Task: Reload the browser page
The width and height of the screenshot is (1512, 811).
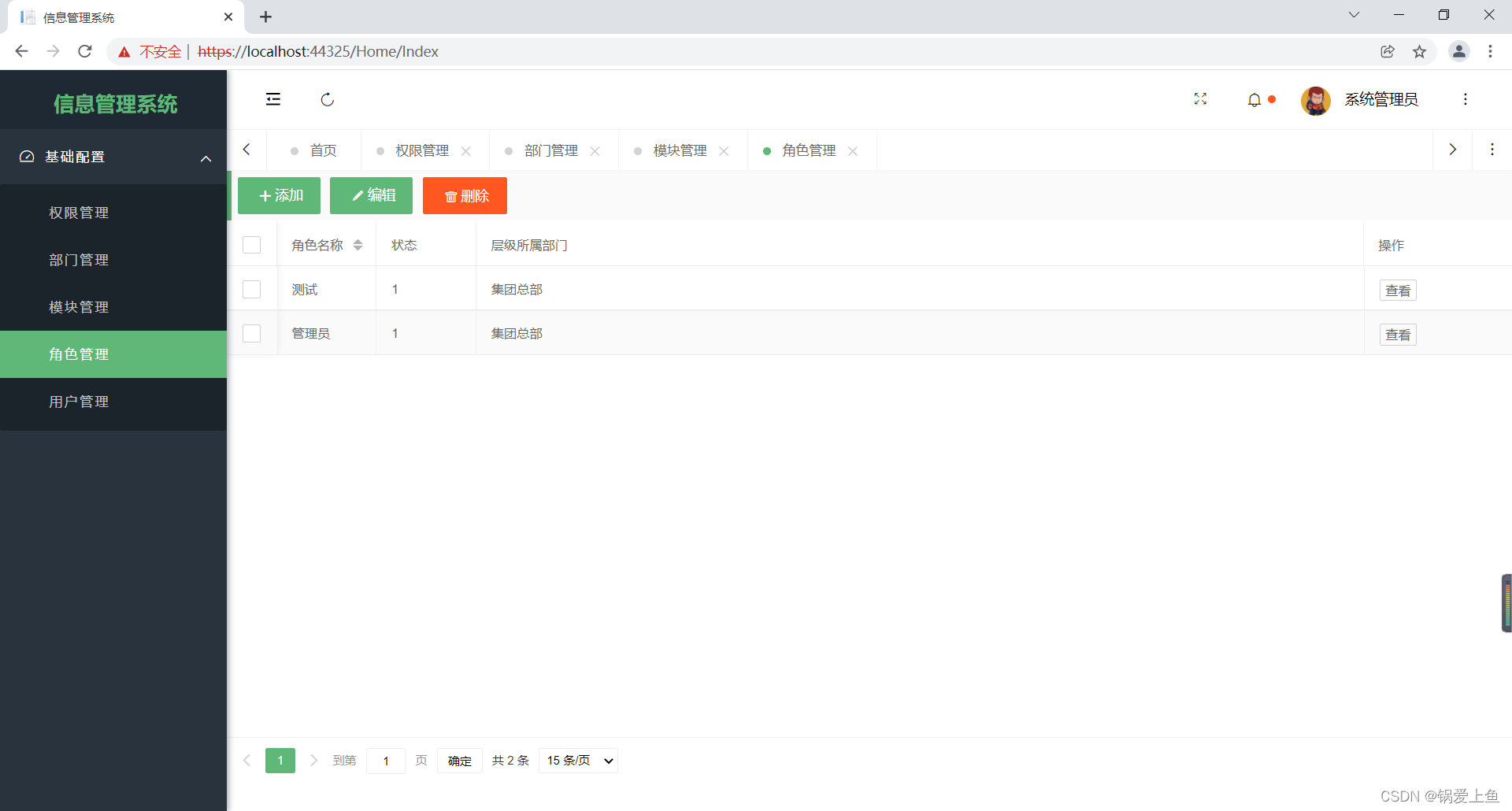Action: pyautogui.click(x=85, y=51)
